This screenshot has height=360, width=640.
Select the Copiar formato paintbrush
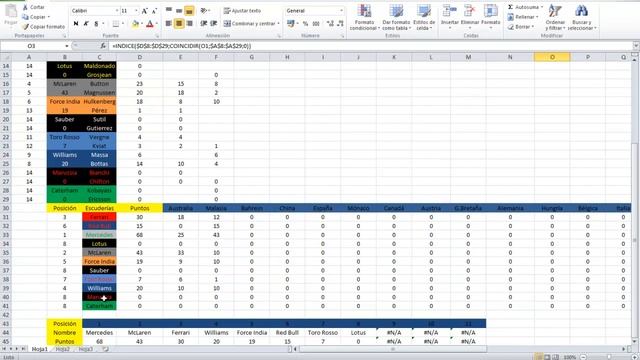[x=43, y=27]
